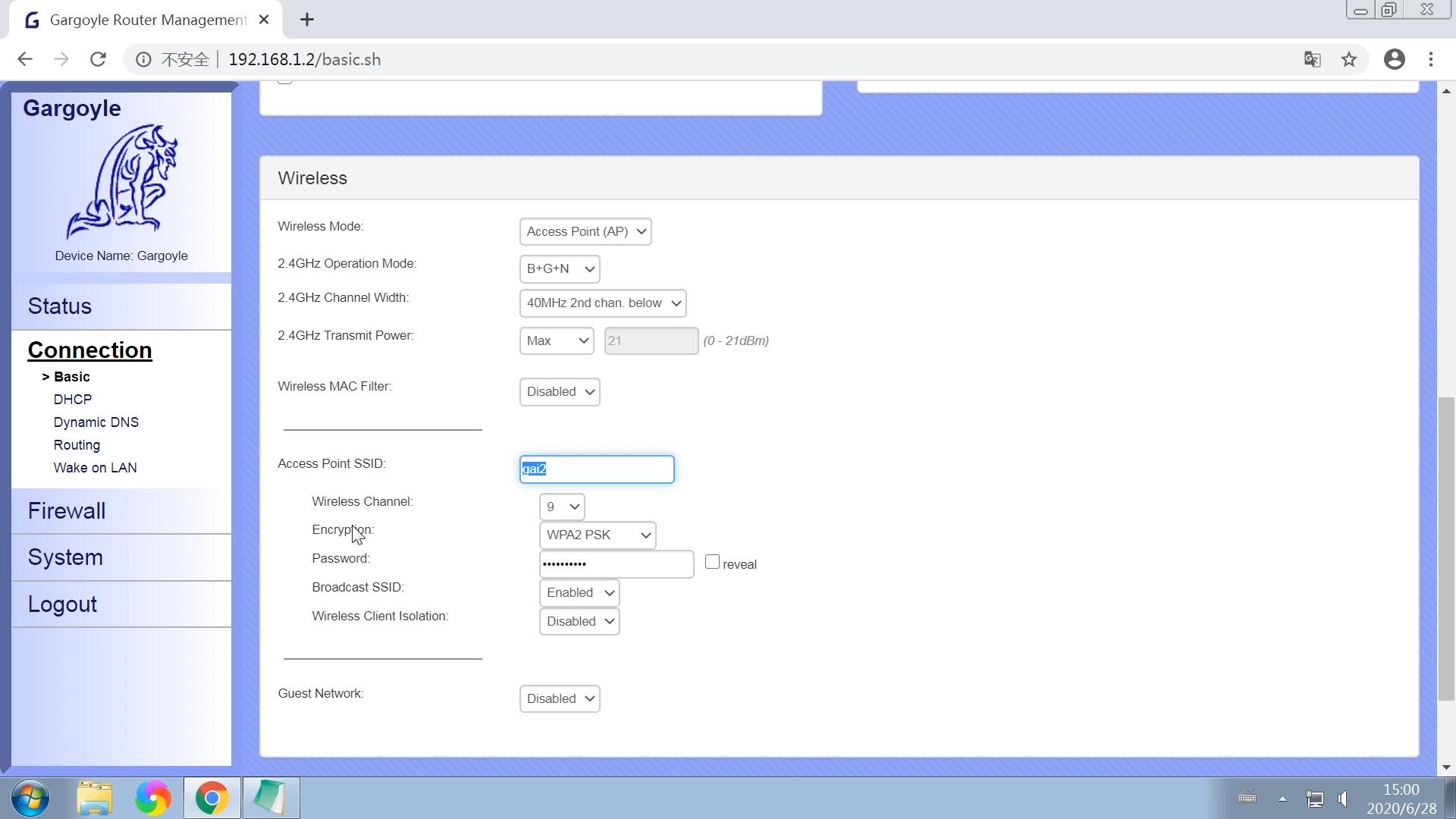Expand the Wireless Mode dropdown
The image size is (1456, 819).
(x=585, y=231)
